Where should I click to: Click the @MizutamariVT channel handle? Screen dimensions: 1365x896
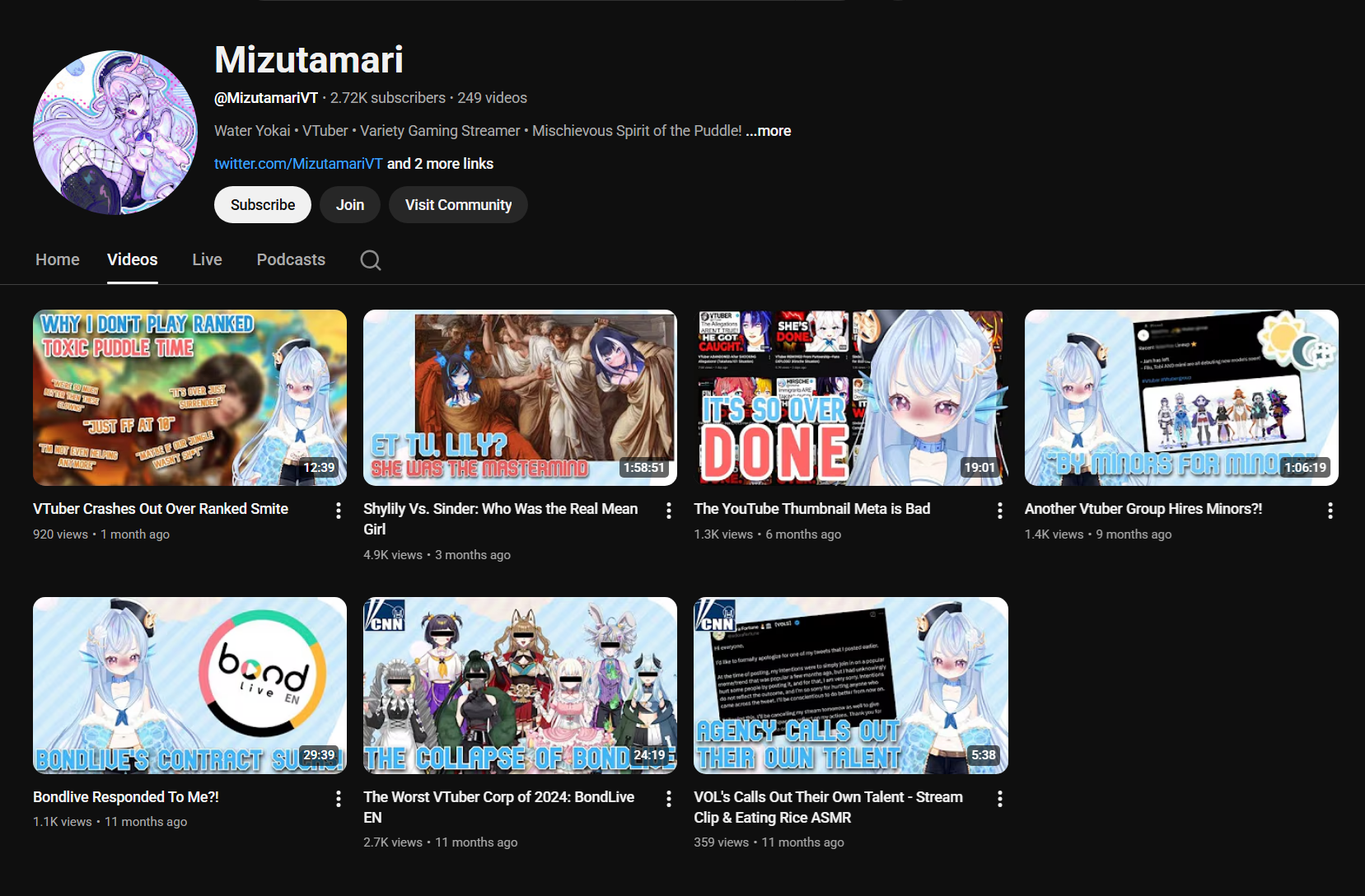click(266, 98)
